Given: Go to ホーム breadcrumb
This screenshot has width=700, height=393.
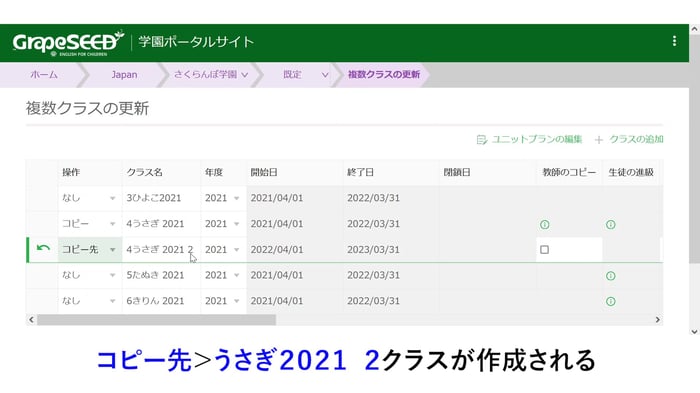Looking at the screenshot, I should pos(44,75).
